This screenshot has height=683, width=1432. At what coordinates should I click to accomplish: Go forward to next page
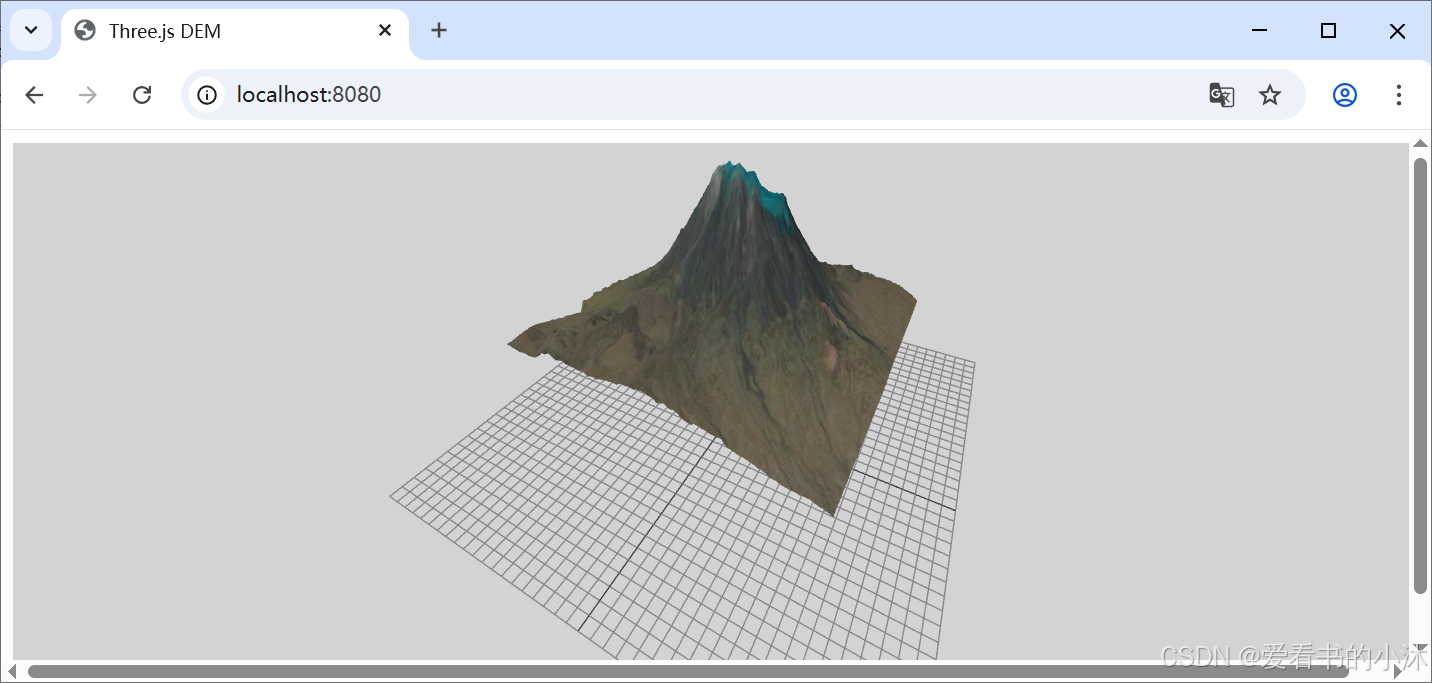tap(88, 95)
